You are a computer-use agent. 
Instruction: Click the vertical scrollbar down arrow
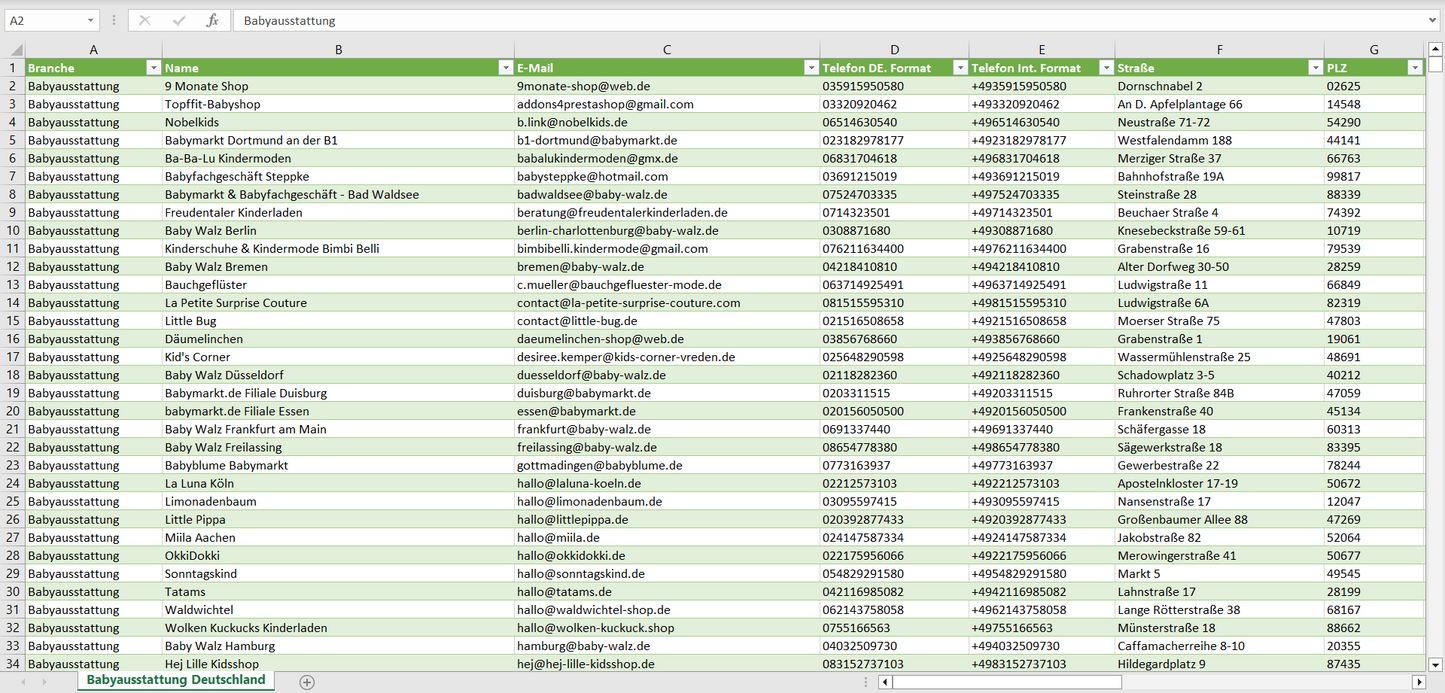coord(1436,663)
